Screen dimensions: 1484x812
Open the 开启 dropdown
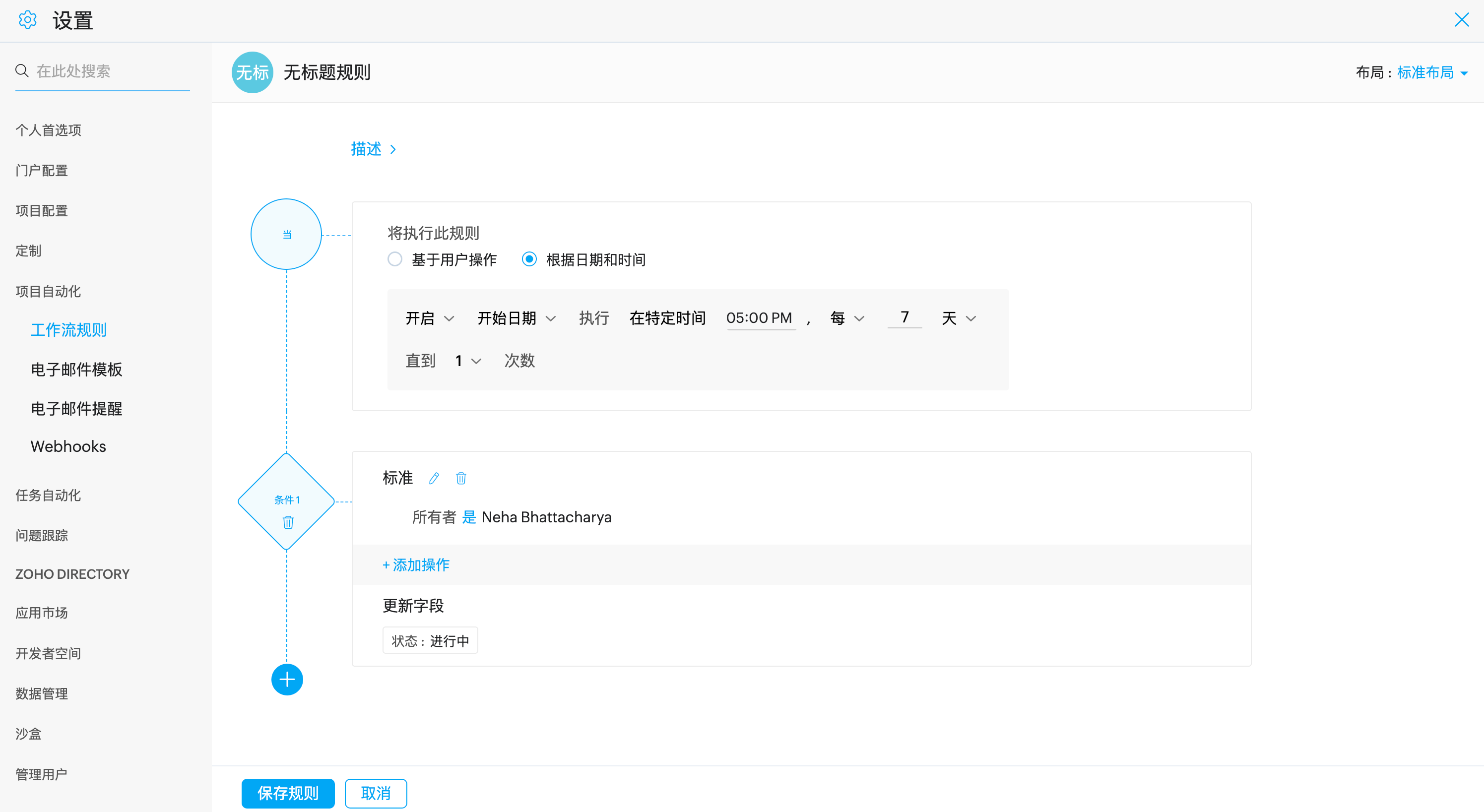[430, 318]
